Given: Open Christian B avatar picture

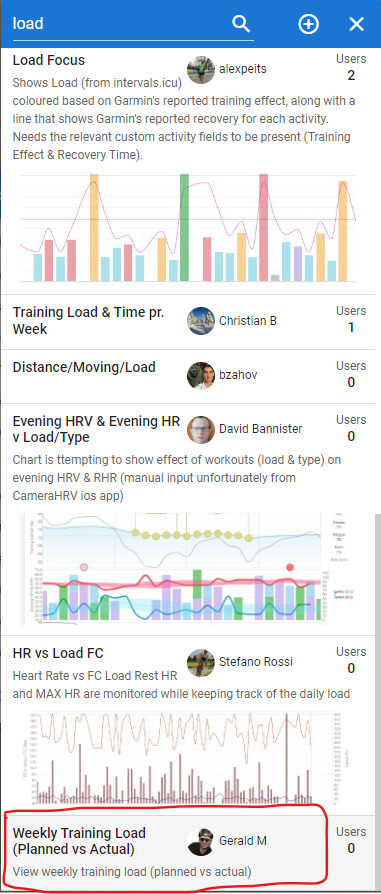Looking at the screenshot, I should (x=201, y=321).
